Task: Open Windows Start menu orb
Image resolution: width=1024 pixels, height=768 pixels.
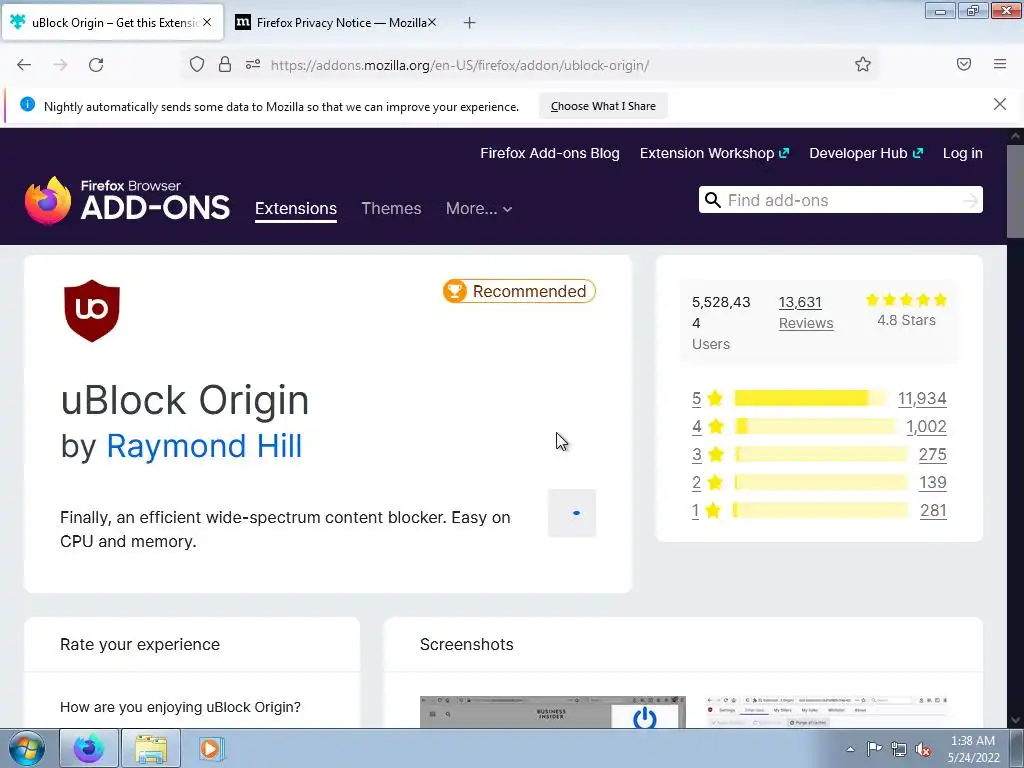Action: [27, 748]
